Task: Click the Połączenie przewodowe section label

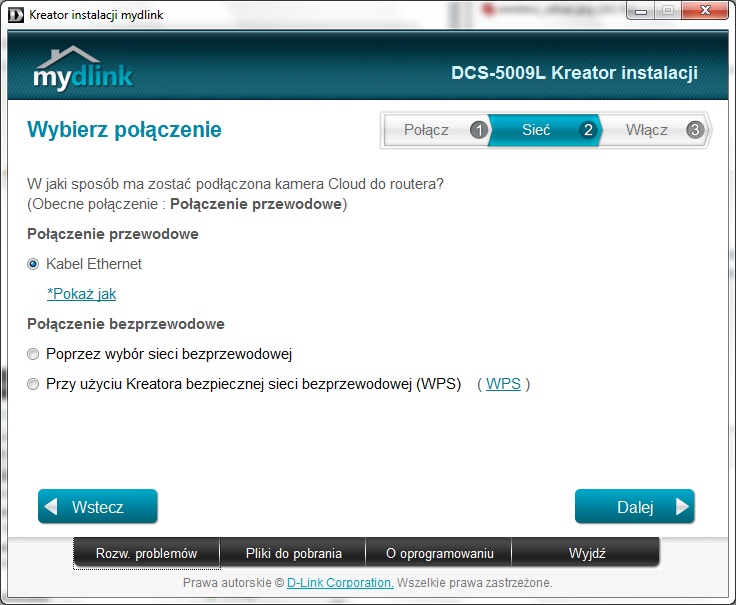Action: (113, 234)
